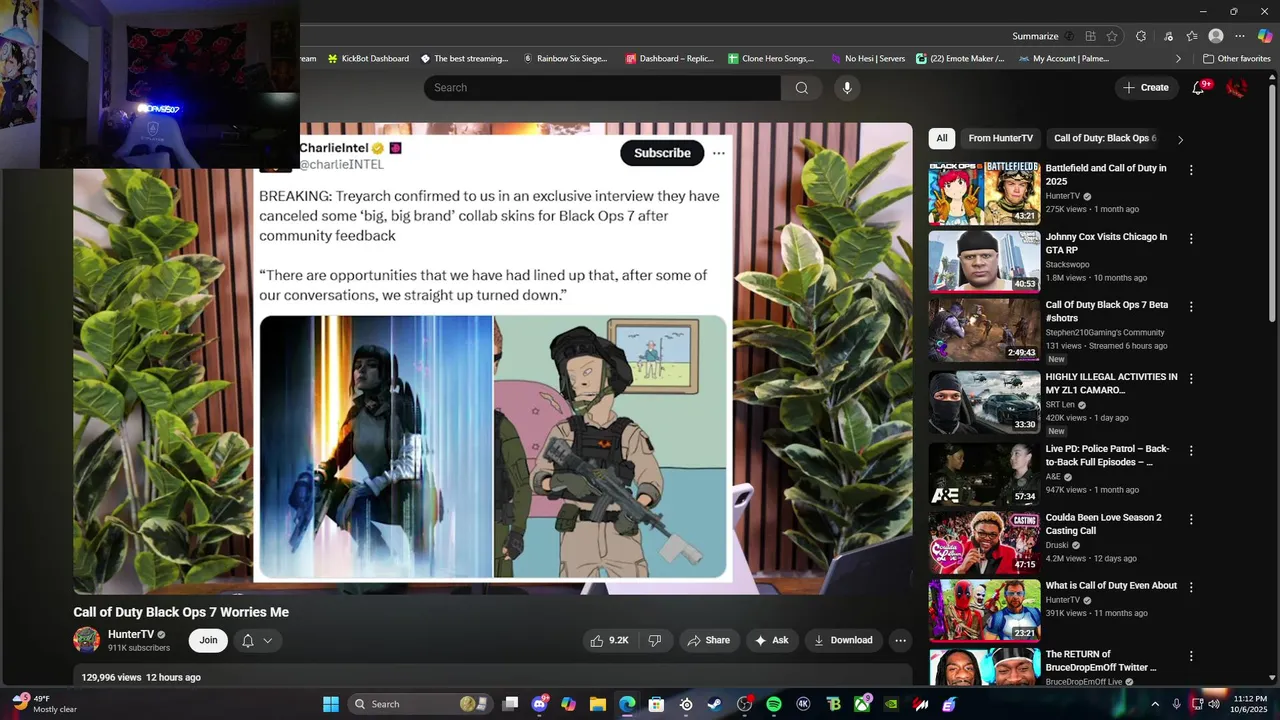Image resolution: width=1280 pixels, height=720 pixels.
Task: Click the YouTube search input field
Action: (602, 88)
